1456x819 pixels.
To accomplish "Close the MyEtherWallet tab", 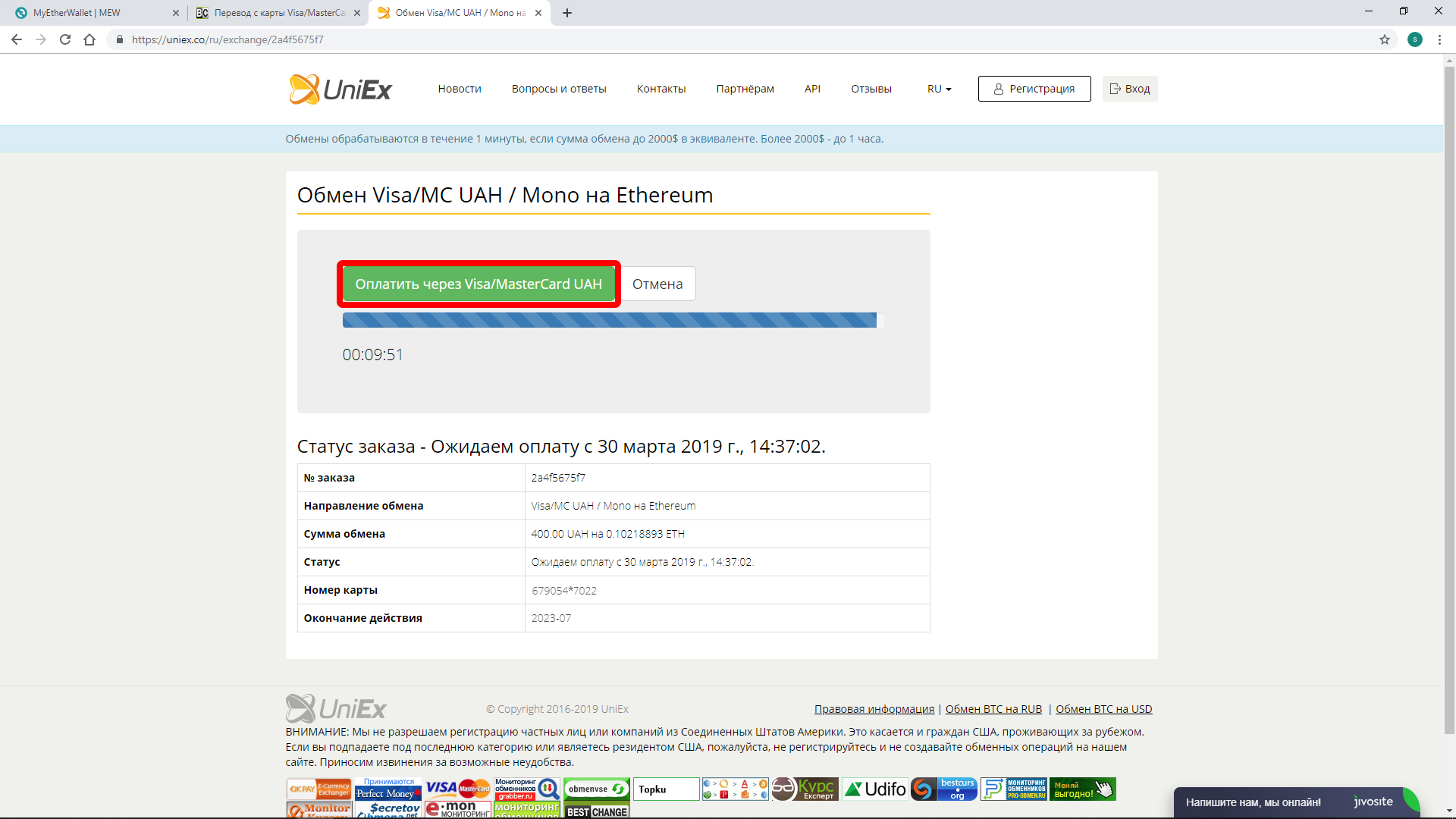I will click(176, 13).
